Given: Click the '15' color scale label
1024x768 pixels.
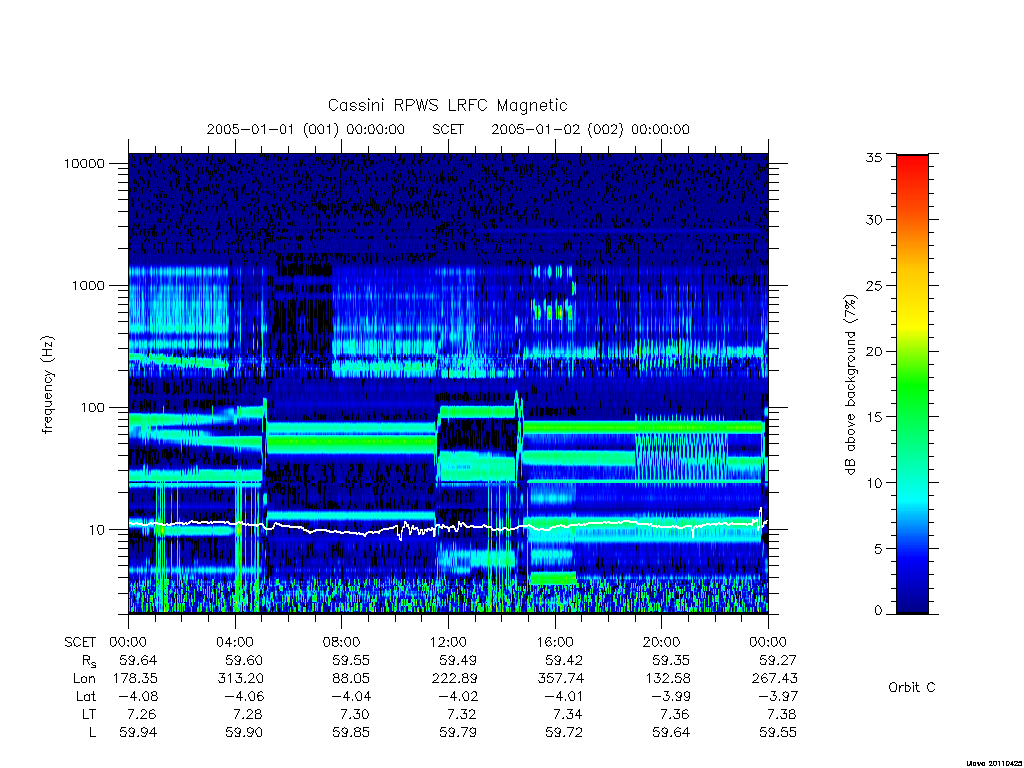Looking at the screenshot, I should 873,417.
